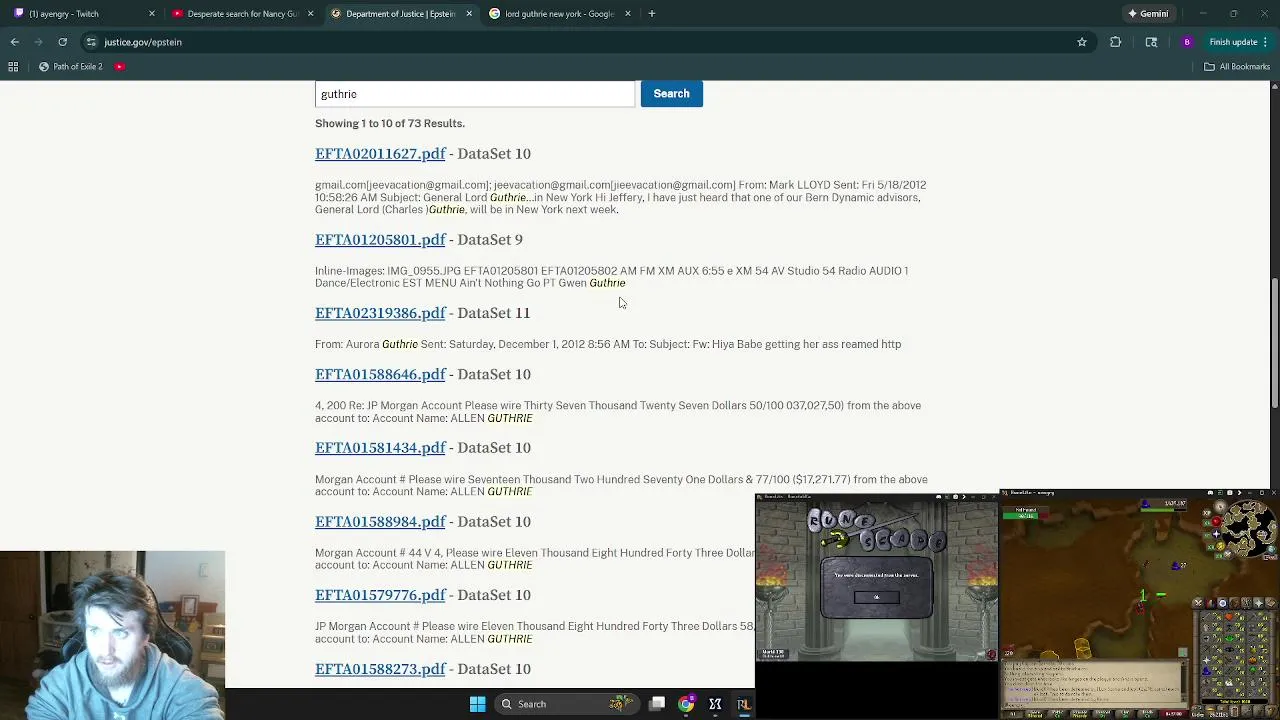
Task: Open the RuneScape magic spellbook tab icon
Action: tap(1271, 603)
